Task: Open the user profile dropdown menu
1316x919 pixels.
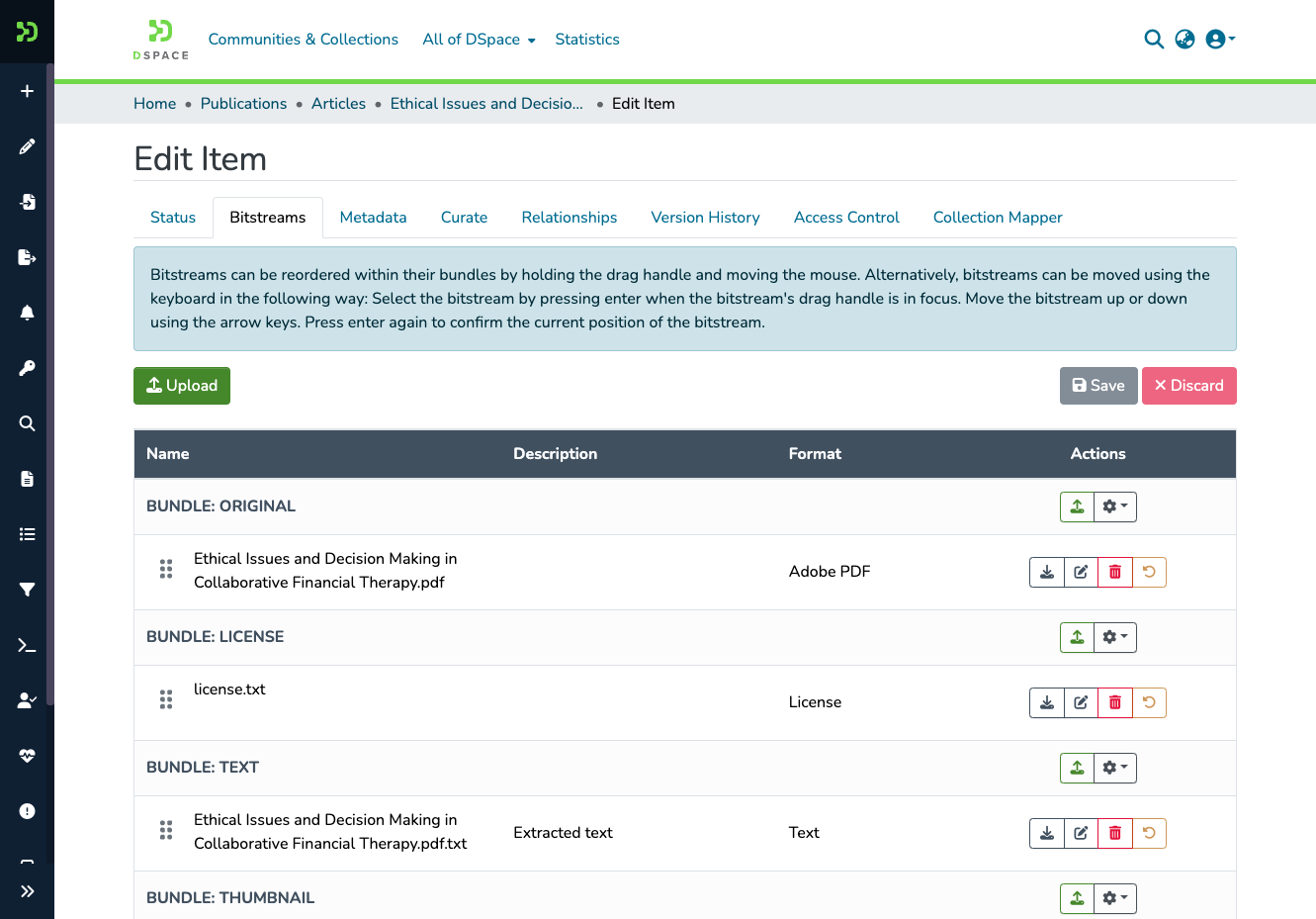Action: click(x=1220, y=40)
